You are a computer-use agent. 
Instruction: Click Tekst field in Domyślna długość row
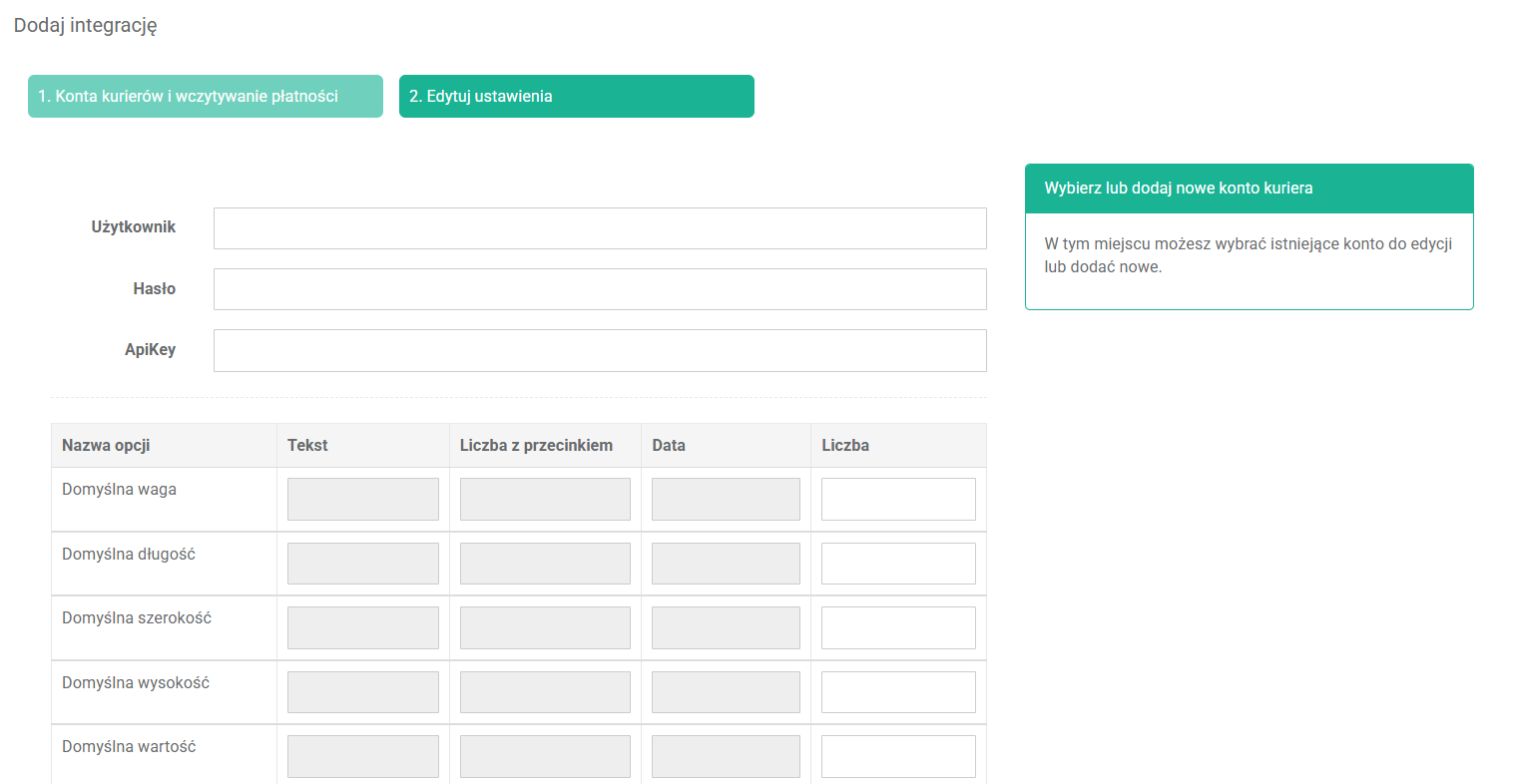point(362,564)
